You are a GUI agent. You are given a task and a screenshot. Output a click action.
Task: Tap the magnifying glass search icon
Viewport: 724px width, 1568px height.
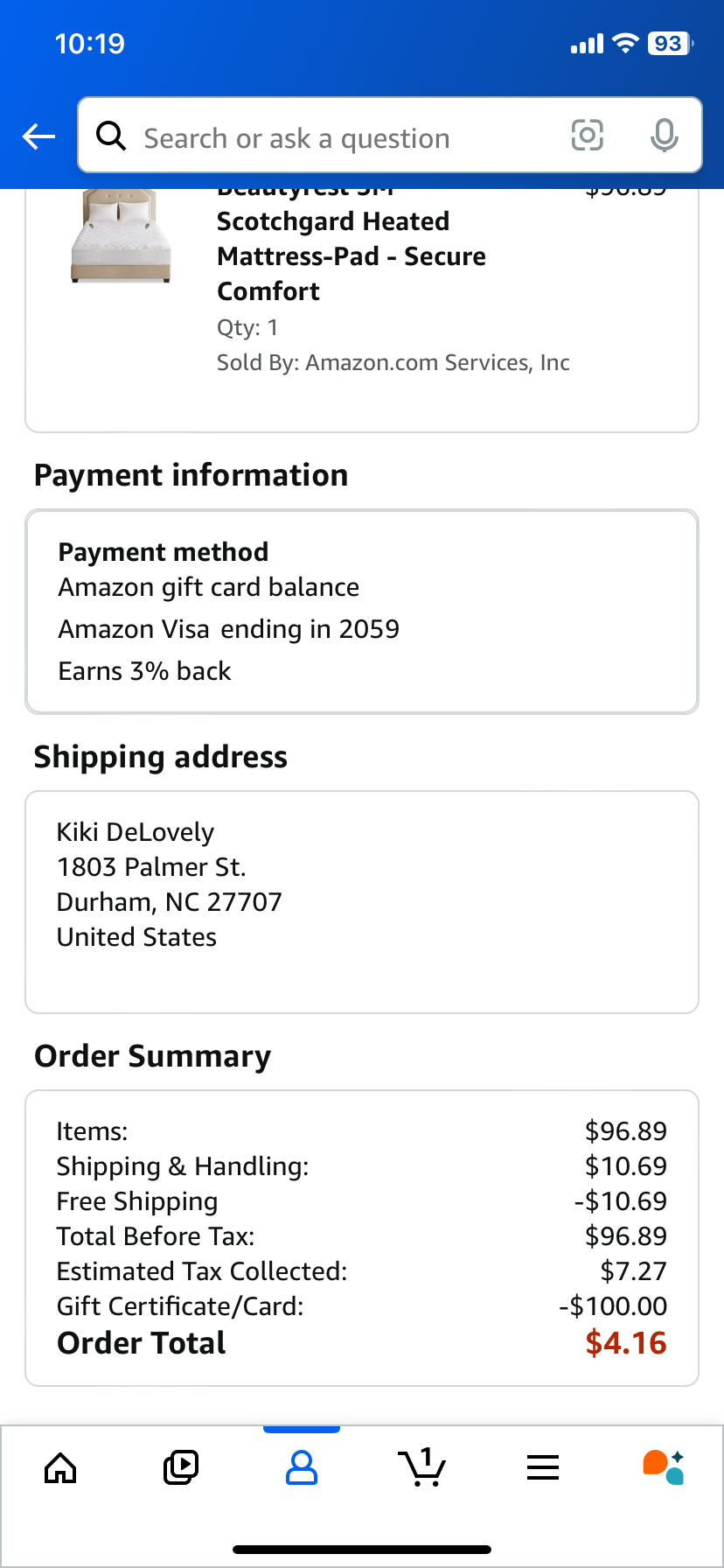coord(111,136)
